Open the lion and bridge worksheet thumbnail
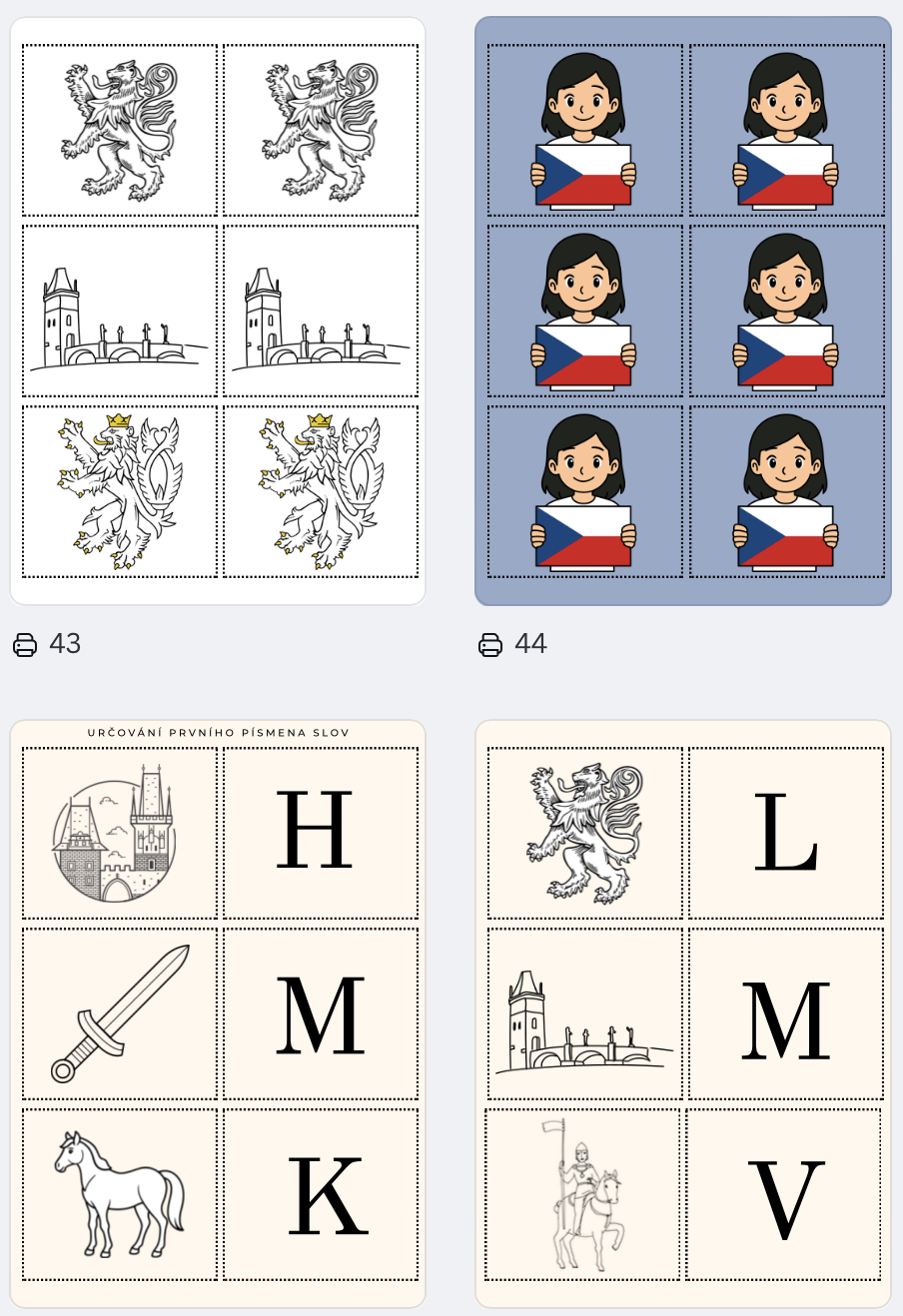This screenshot has width=903, height=1316. [218, 312]
